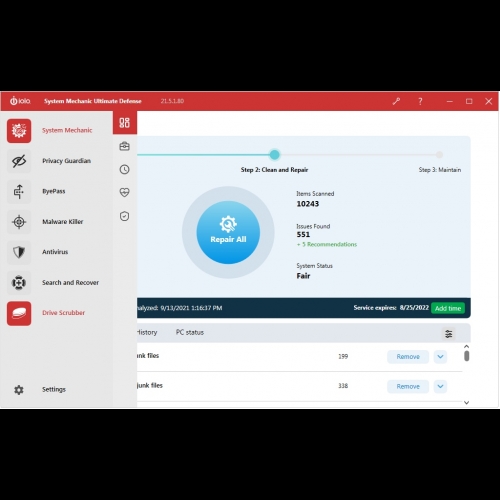Open the Antivirus shield icon
Screen dimensions: 500x500
19,252
